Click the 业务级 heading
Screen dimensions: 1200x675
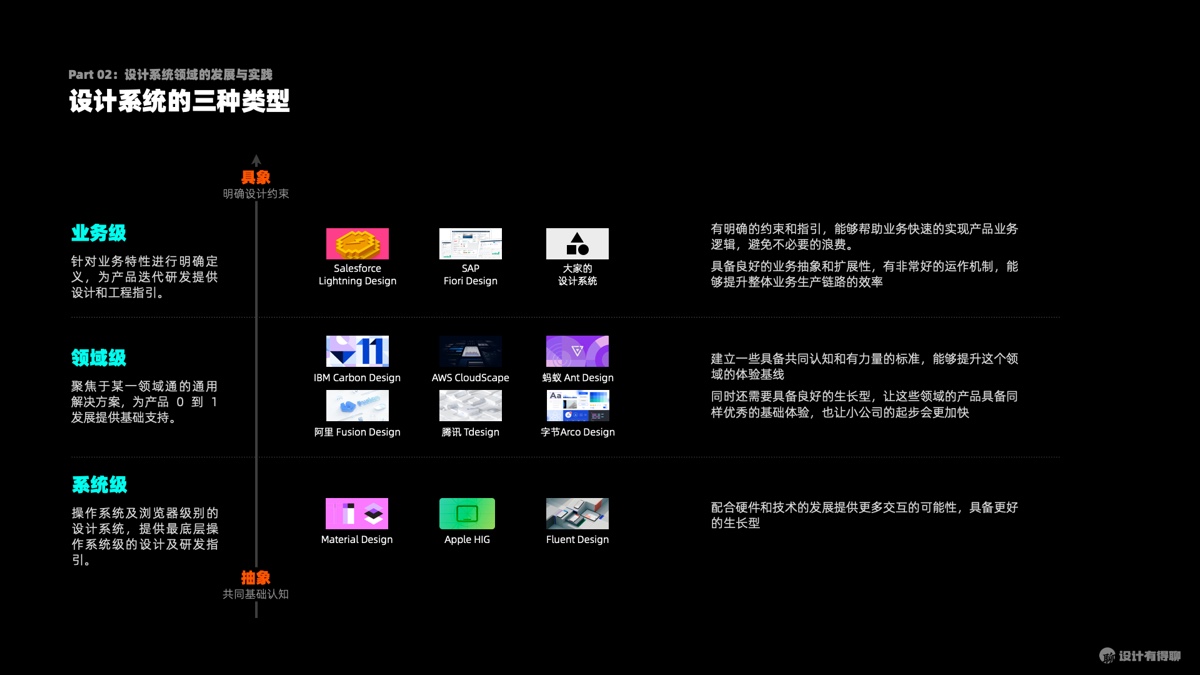(x=99, y=233)
